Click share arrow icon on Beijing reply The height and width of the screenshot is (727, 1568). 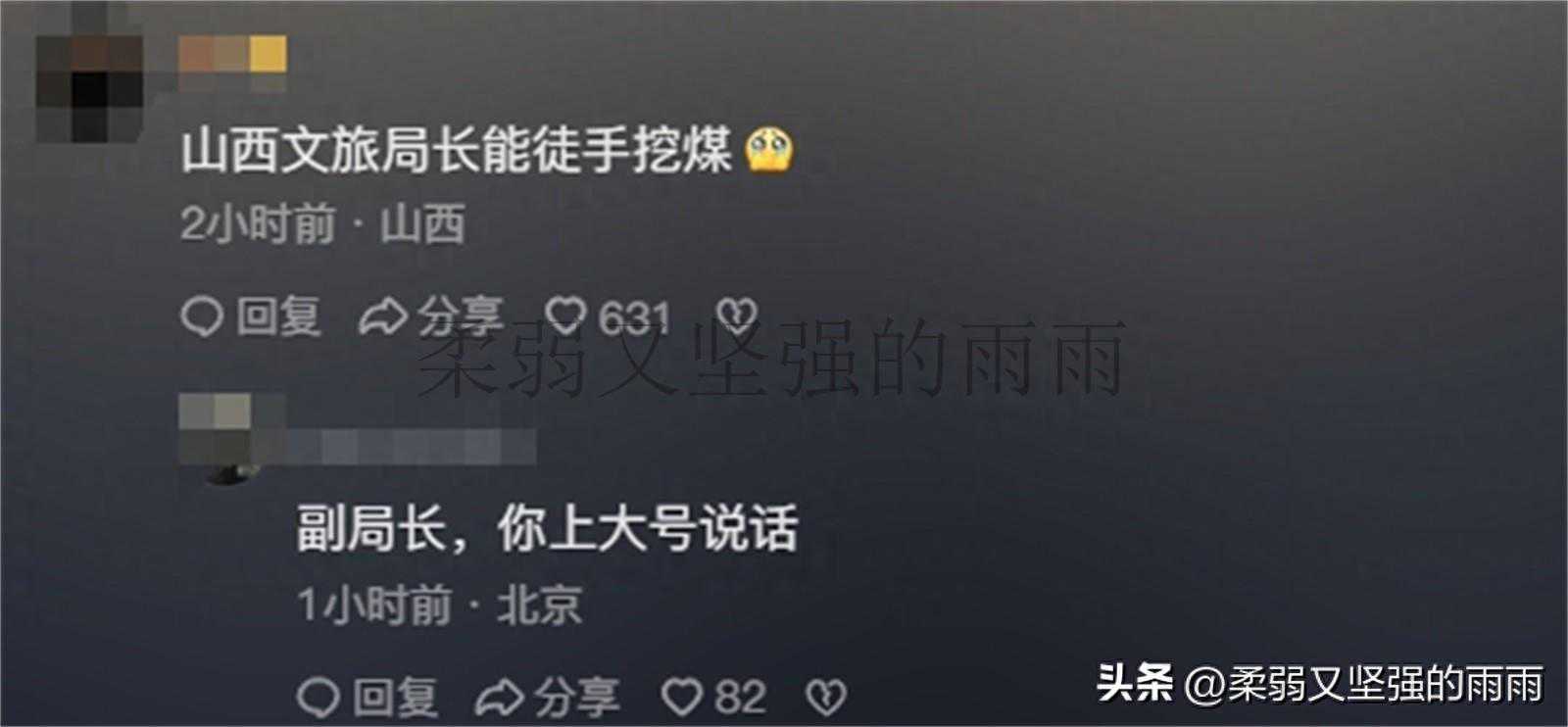(500, 698)
